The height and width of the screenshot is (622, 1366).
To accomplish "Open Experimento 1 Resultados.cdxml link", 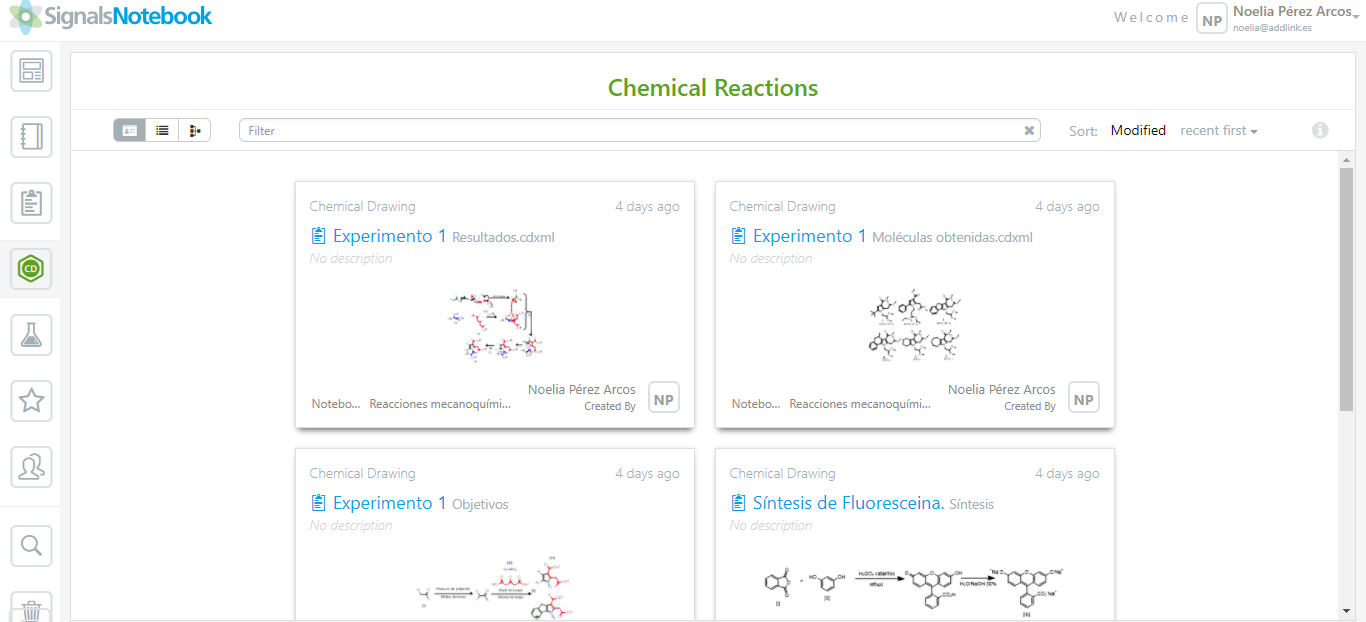I will coord(389,236).
